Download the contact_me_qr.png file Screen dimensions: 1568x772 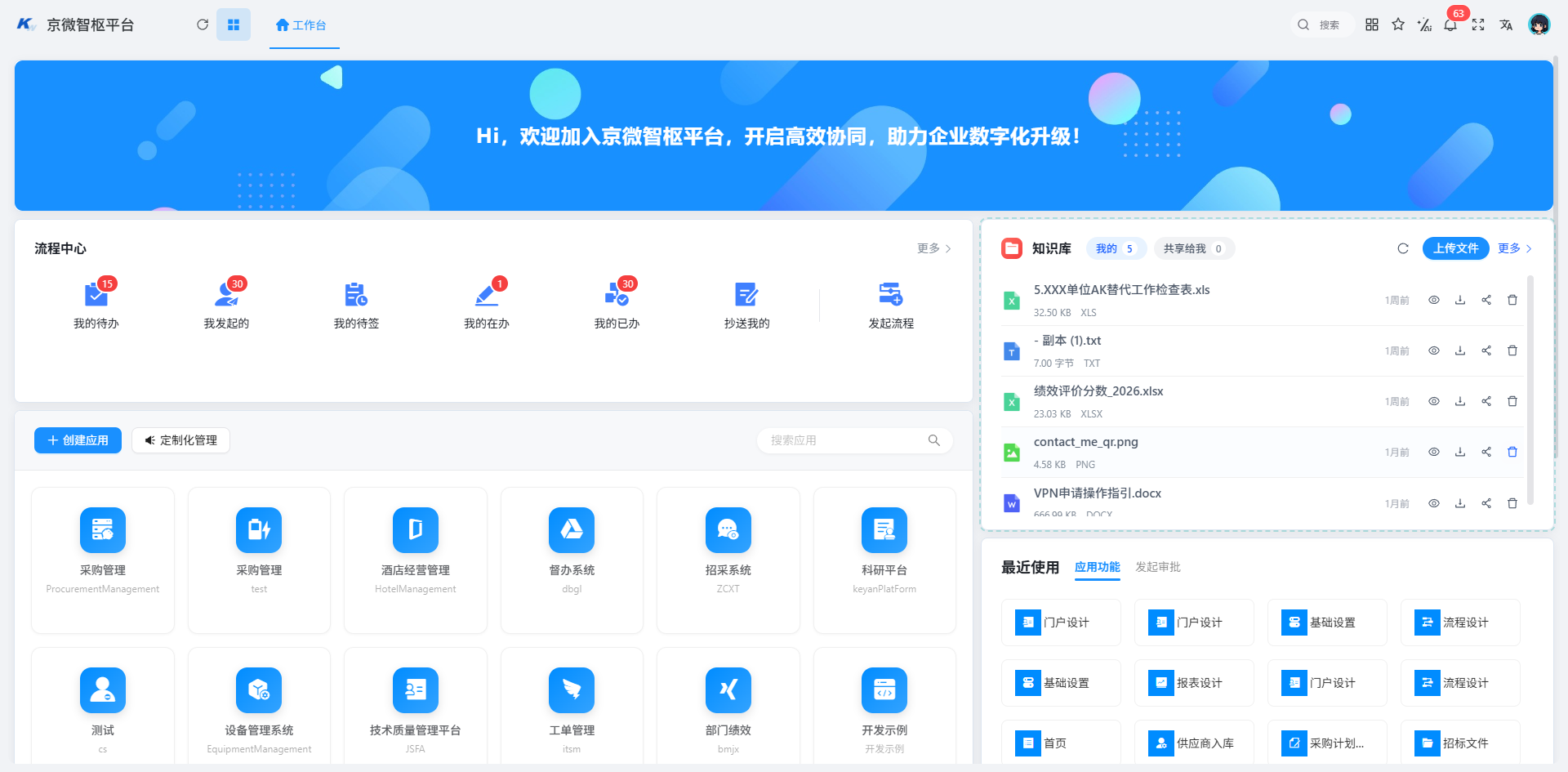(1460, 452)
